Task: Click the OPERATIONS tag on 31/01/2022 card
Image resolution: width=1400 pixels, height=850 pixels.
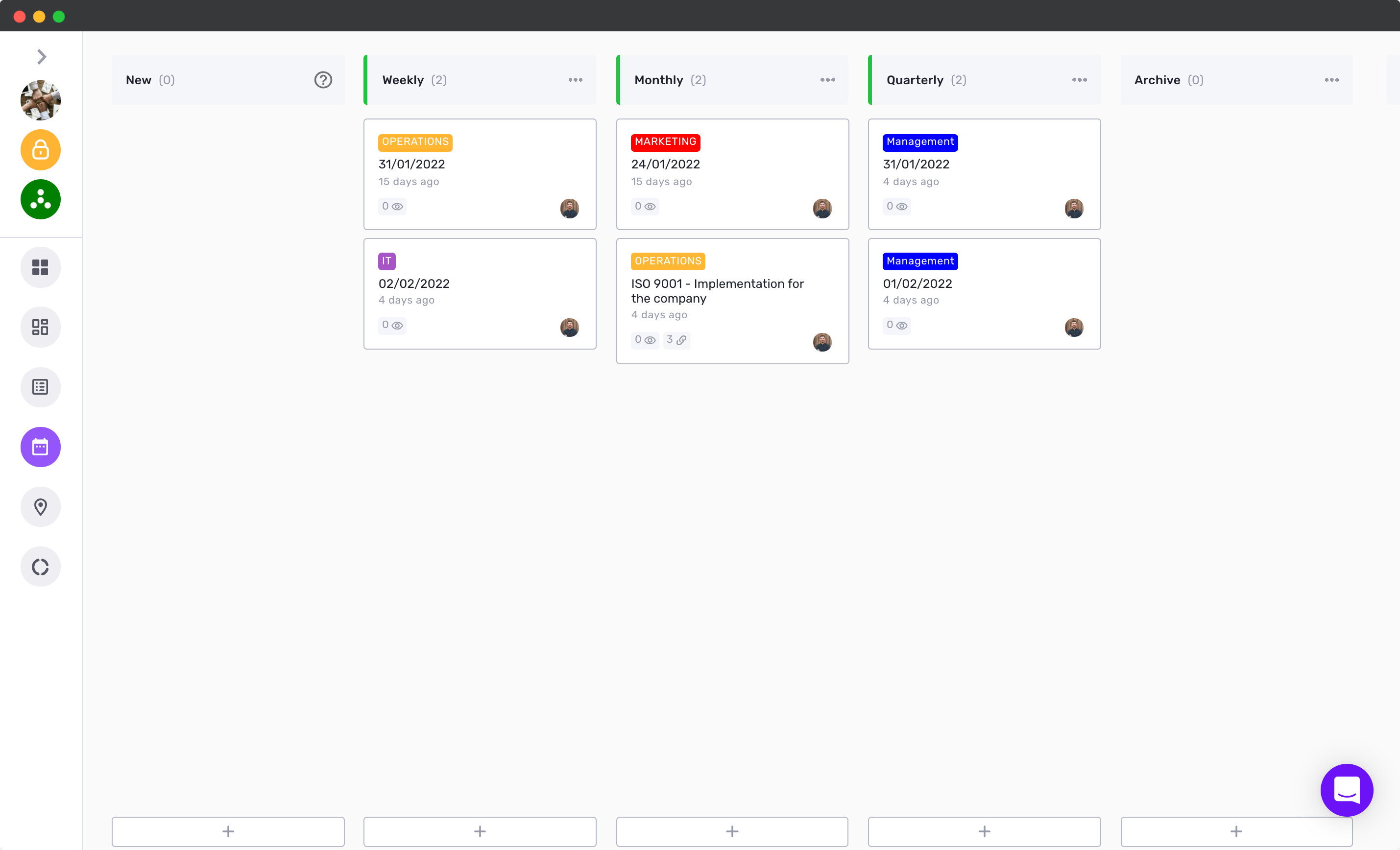Action: point(415,142)
